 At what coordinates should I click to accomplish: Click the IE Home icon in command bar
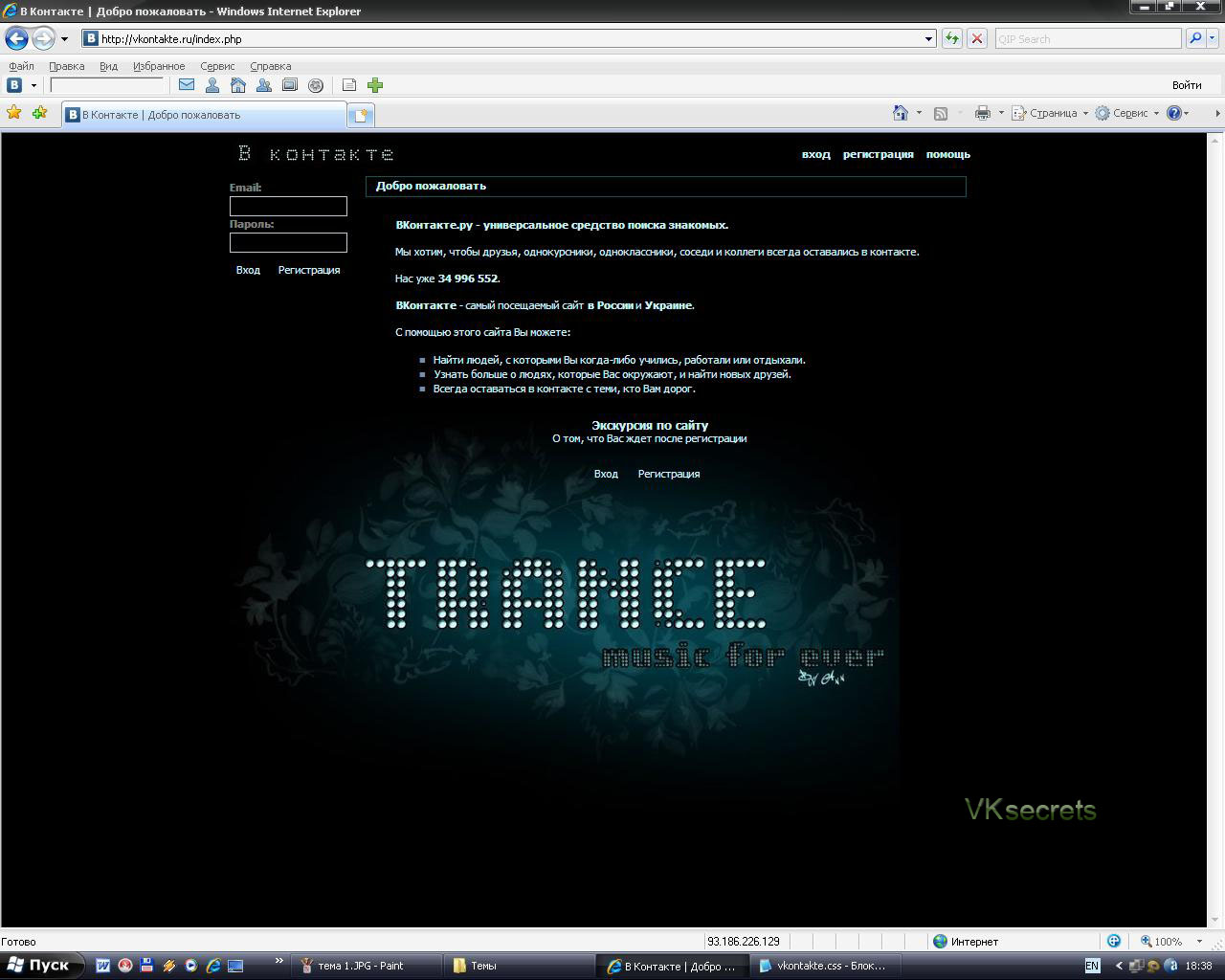900,113
